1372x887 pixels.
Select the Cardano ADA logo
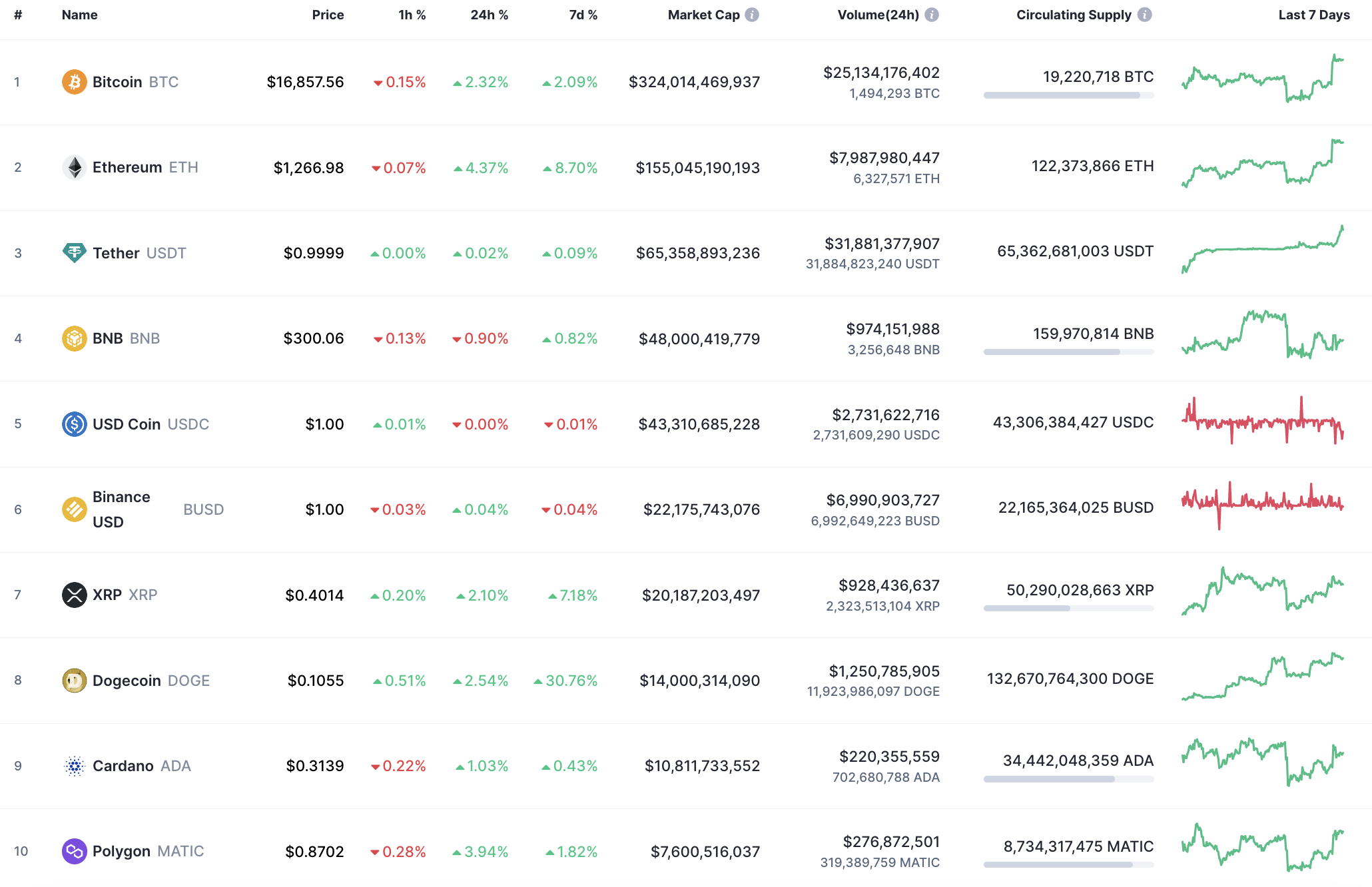click(75, 765)
